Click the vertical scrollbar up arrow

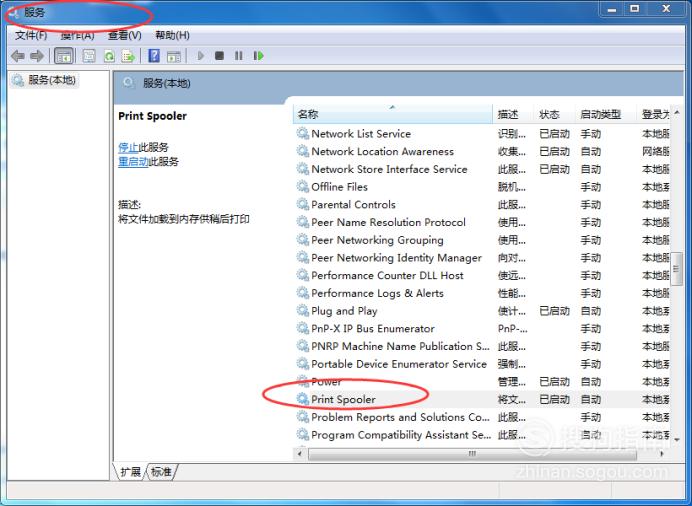coord(677,112)
